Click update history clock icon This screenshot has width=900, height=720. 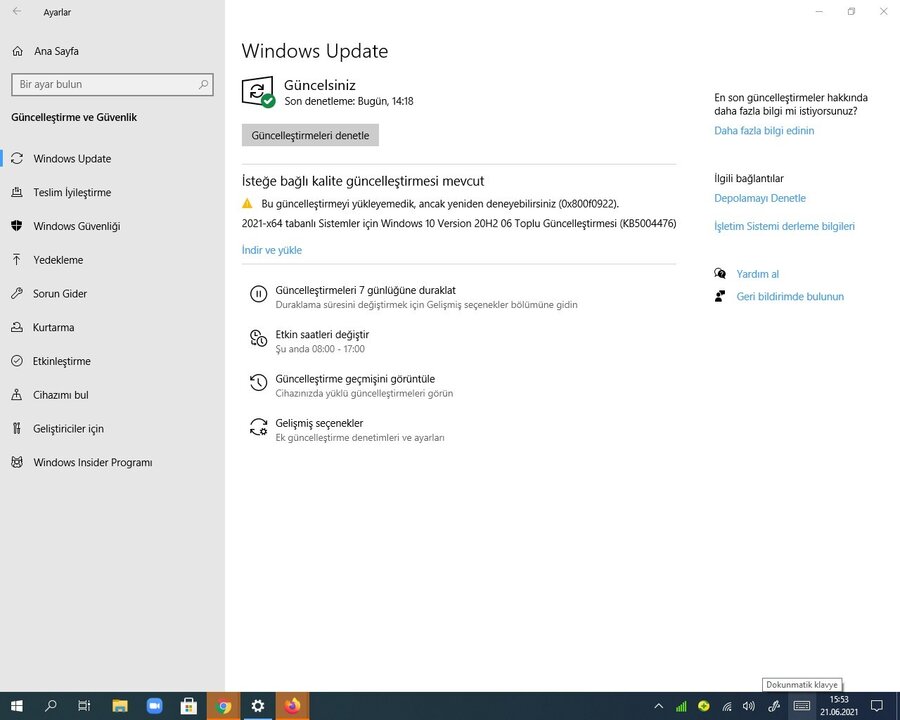tap(258, 382)
